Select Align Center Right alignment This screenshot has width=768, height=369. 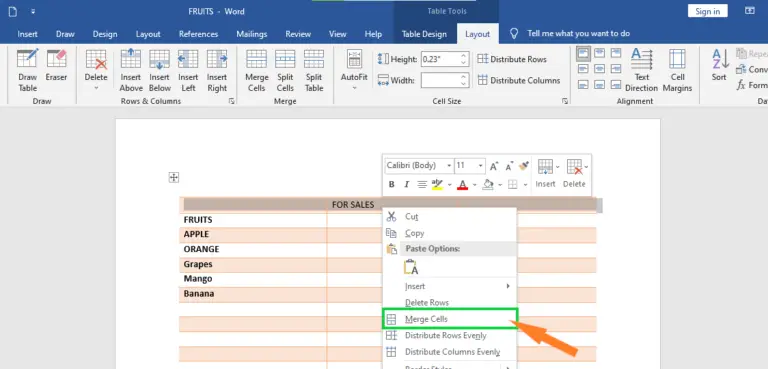click(x=616, y=69)
